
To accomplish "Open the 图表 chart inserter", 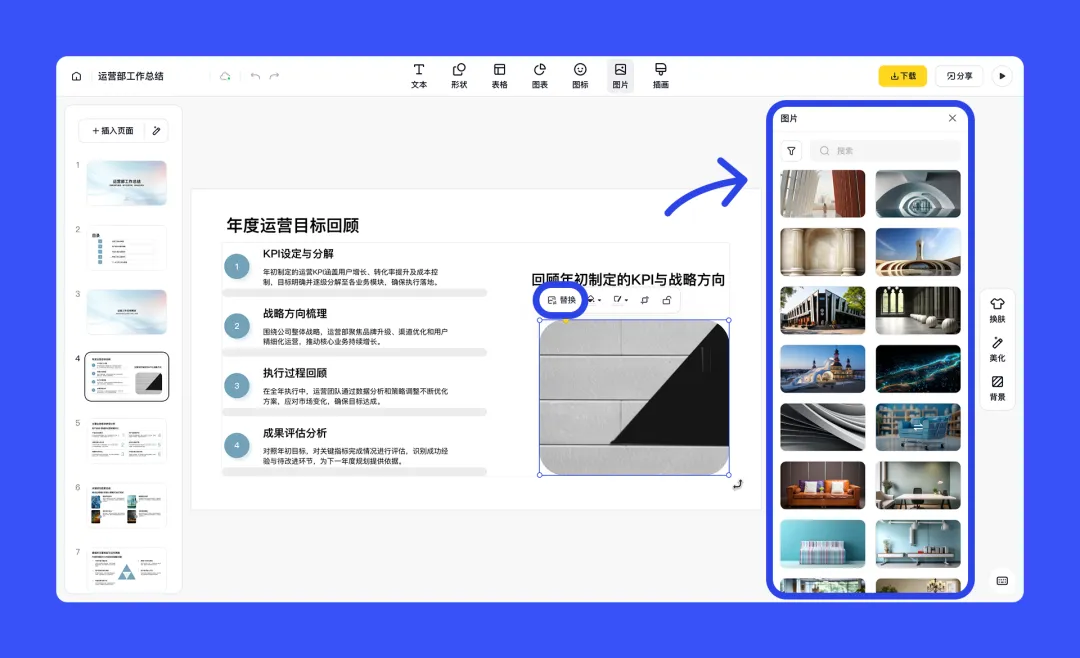I will pos(539,75).
